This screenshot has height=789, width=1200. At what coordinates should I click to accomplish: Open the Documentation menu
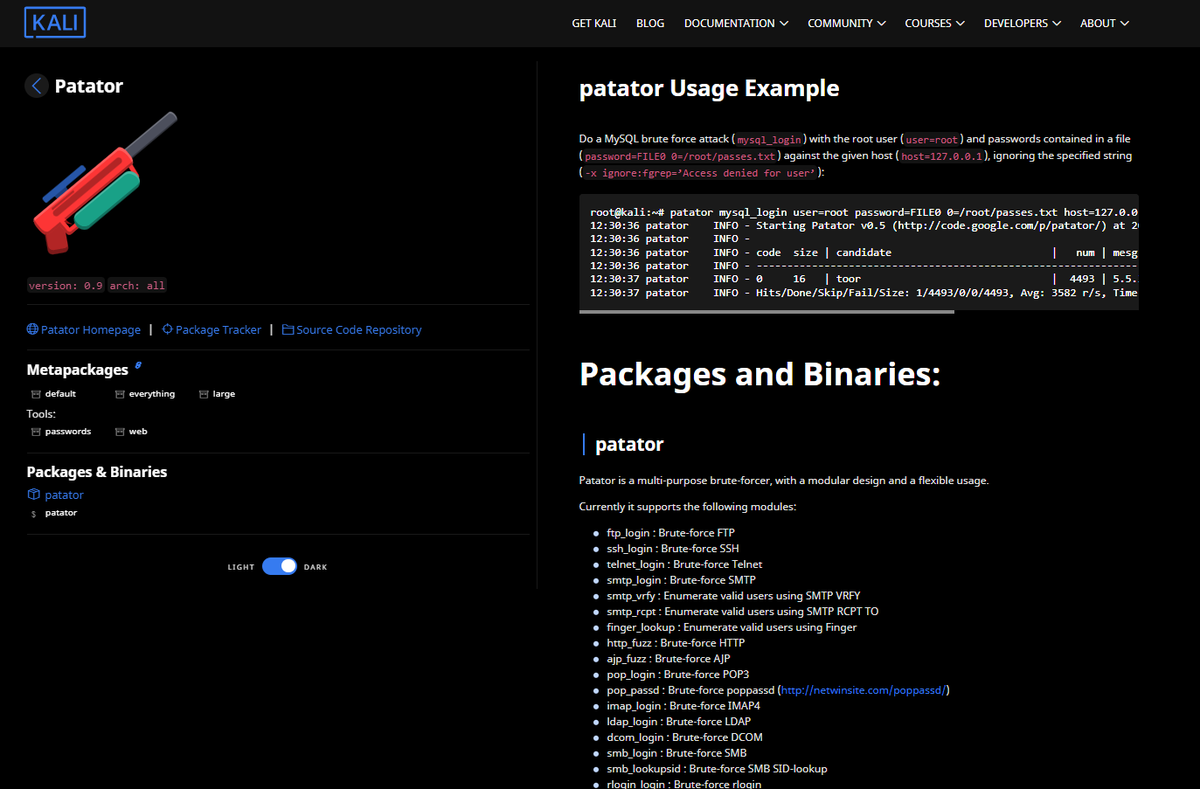click(736, 23)
